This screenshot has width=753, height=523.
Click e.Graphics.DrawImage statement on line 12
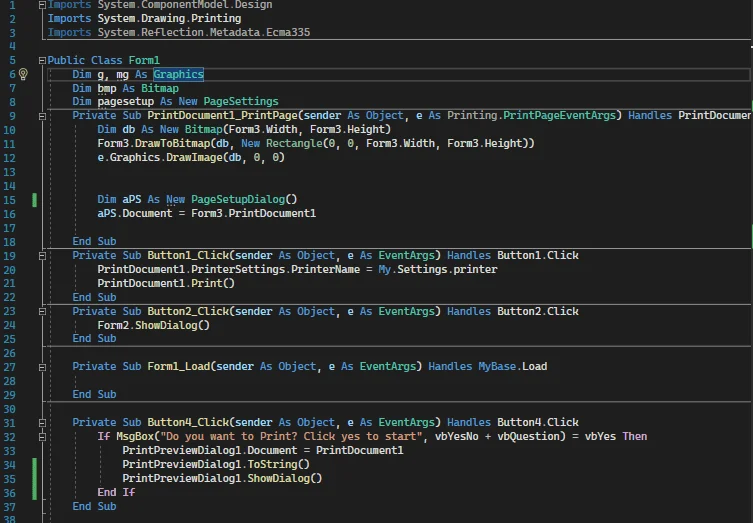point(191,158)
